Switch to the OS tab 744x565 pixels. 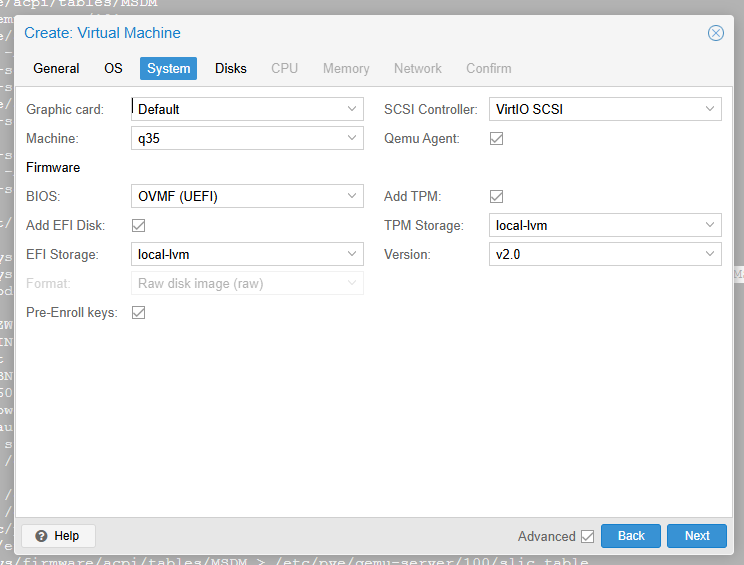click(x=113, y=69)
